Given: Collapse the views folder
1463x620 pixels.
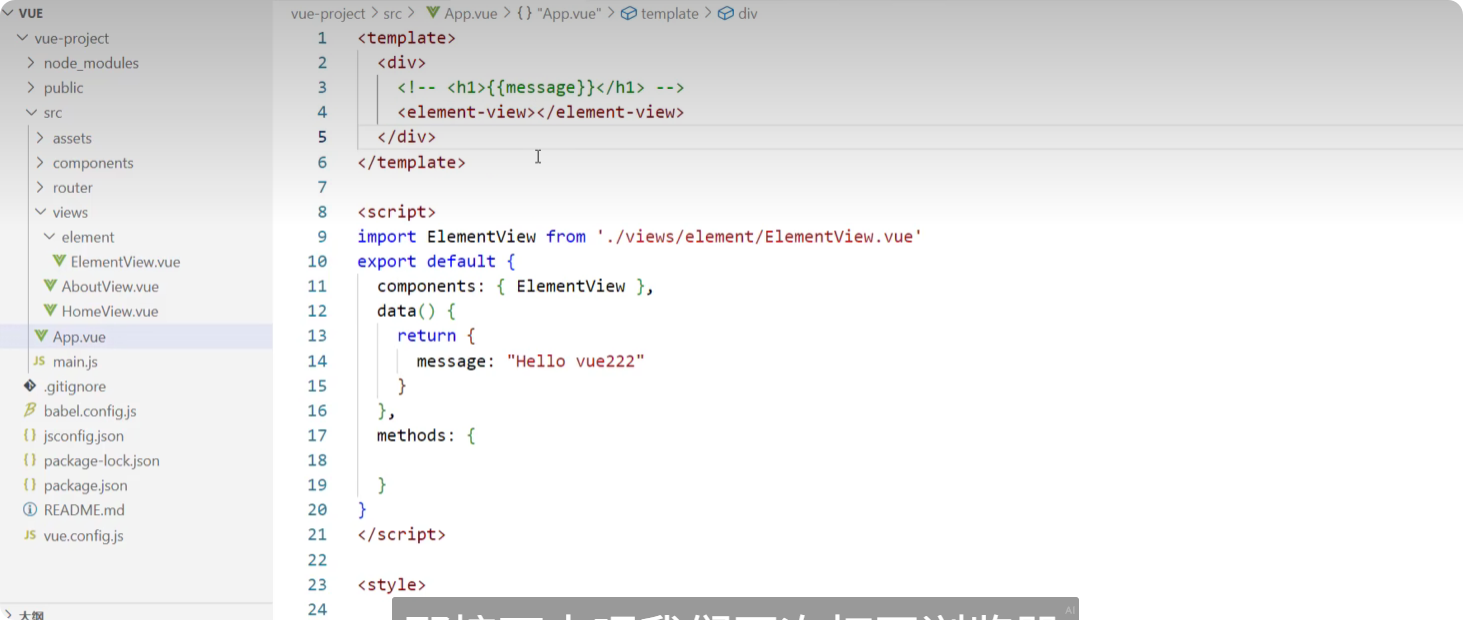Looking at the screenshot, I should 40,212.
